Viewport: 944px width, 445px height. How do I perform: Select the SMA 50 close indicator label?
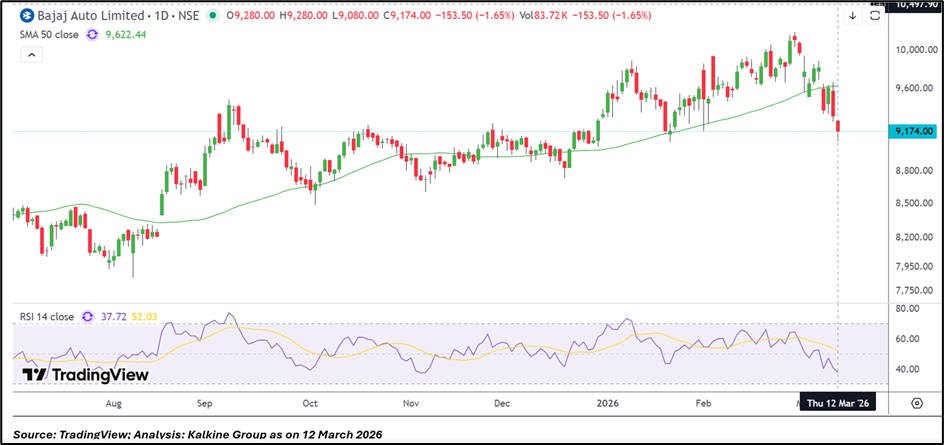coord(49,33)
